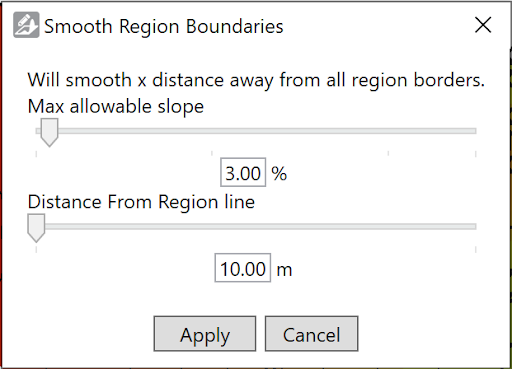512x369 pixels.
Task: Set distance slider to its maximum end
Action: point(475,227)
